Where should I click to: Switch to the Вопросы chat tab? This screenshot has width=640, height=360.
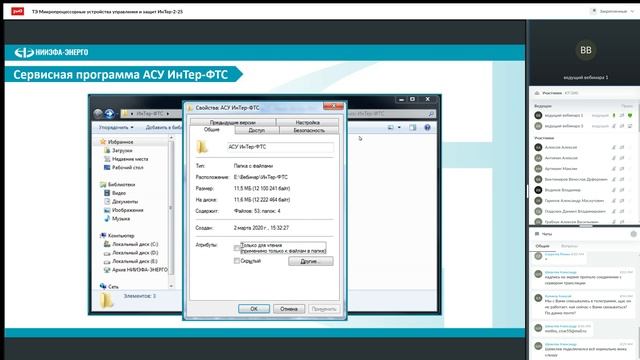pyautogui.click(x=569, y=246)
